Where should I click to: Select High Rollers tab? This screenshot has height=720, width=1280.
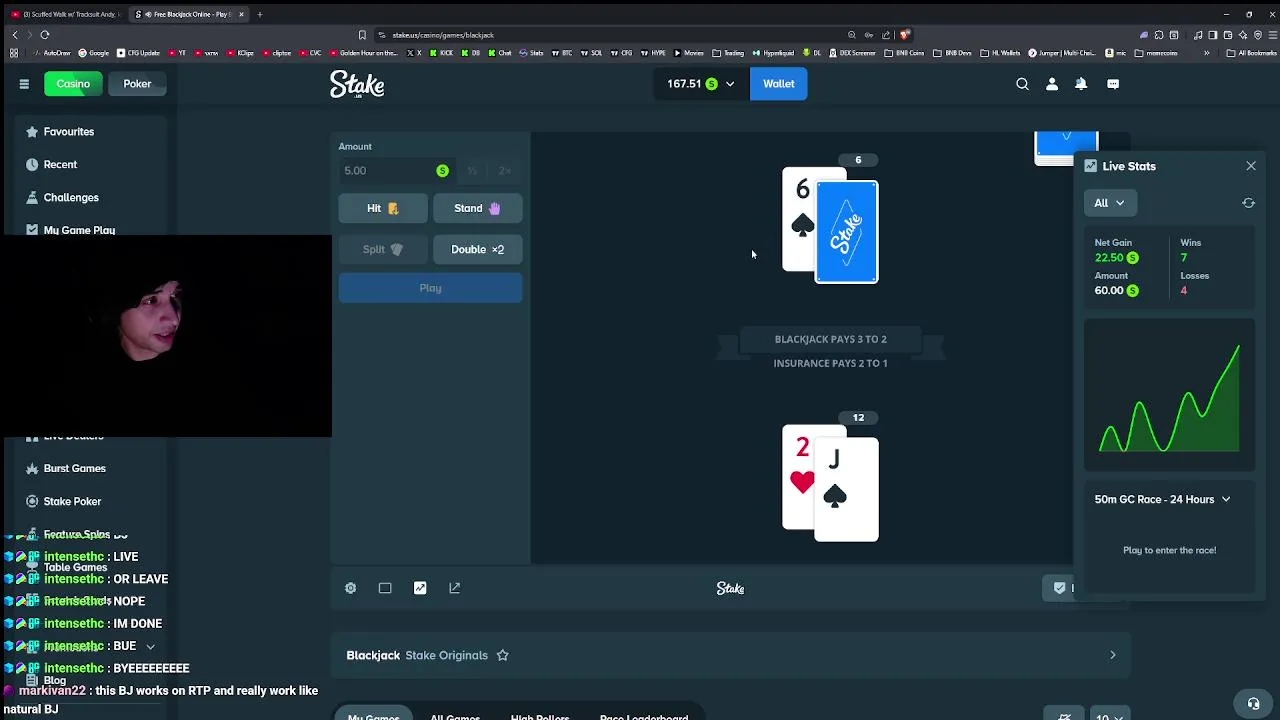(x=539, y=715)
